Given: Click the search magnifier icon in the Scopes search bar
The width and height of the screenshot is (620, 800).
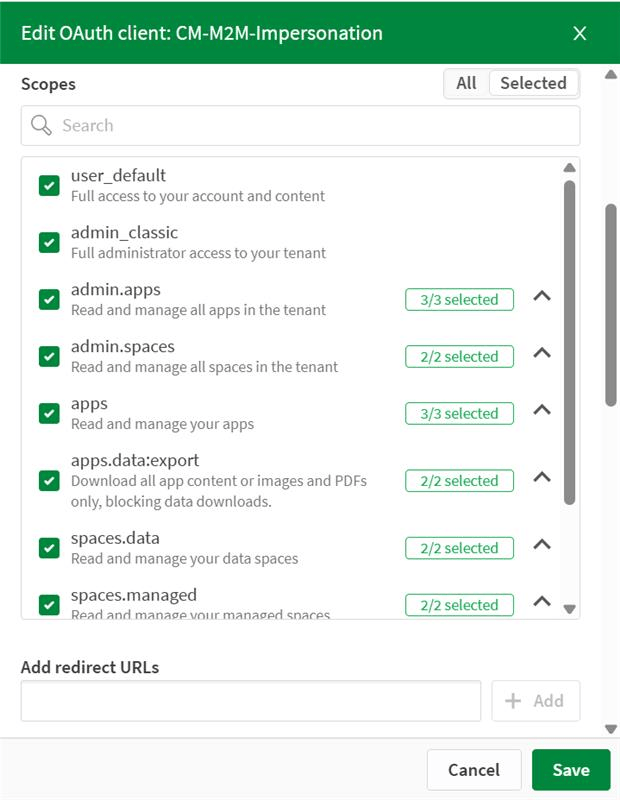Looking at the screenshot, I should click(x=40, y=125).
